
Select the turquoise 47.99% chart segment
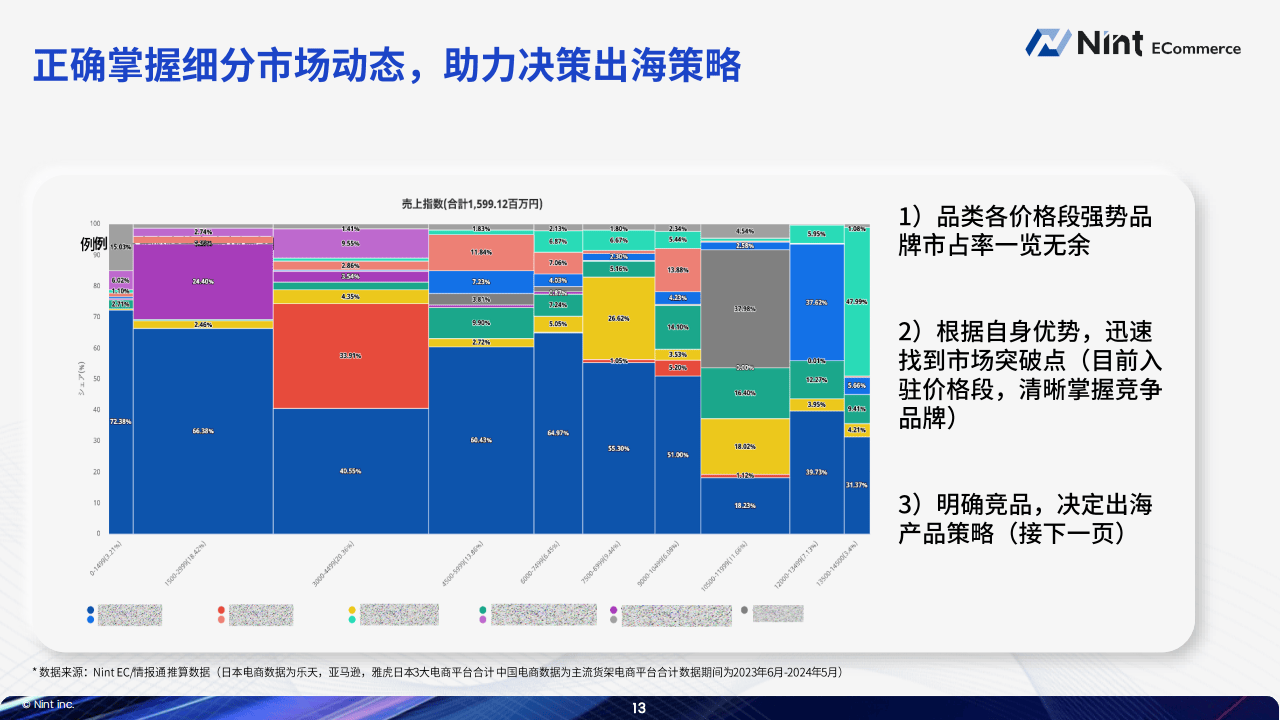(857, 301)
